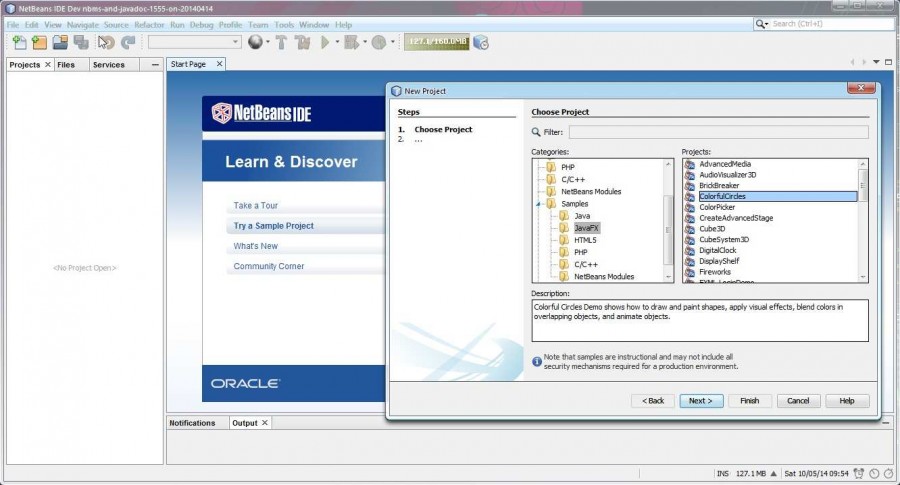Open the Refactor menu

149,25
